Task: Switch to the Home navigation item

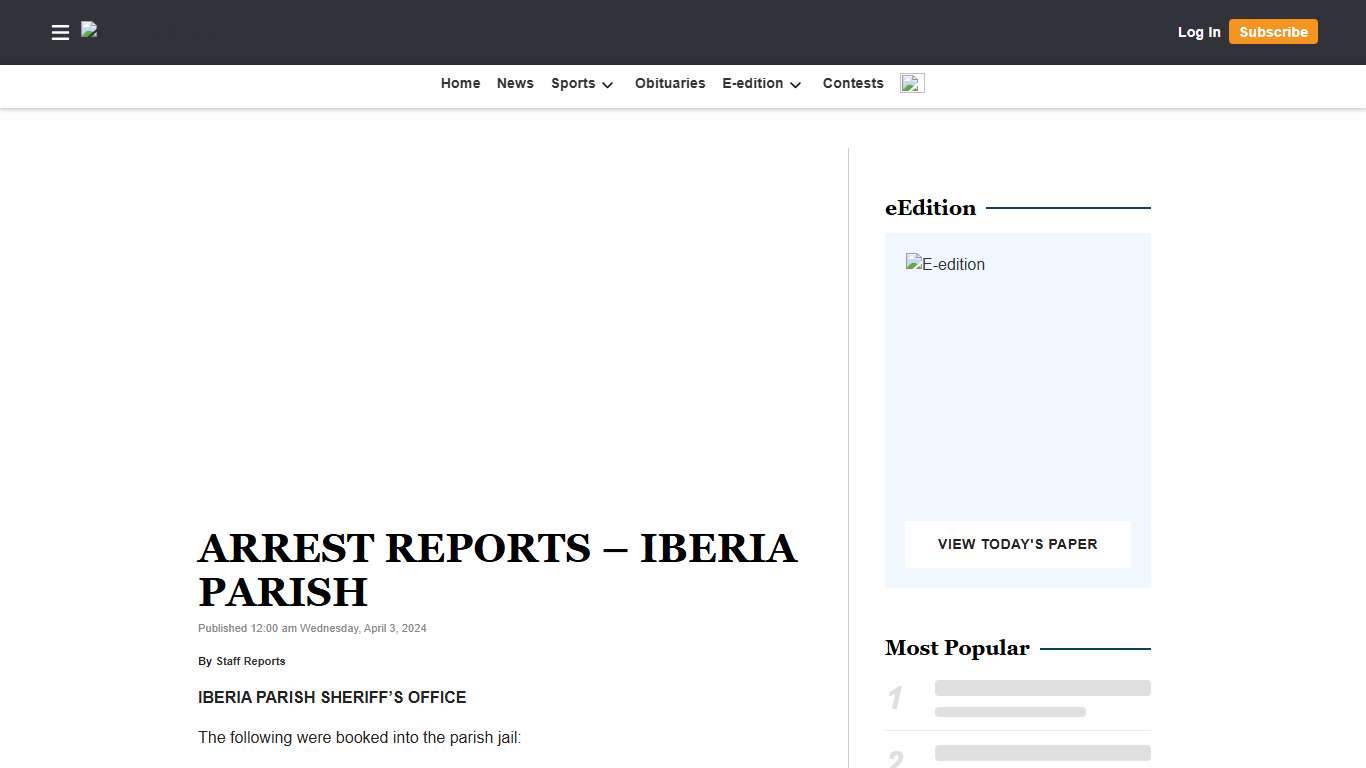Action: (x=460, y=83)
